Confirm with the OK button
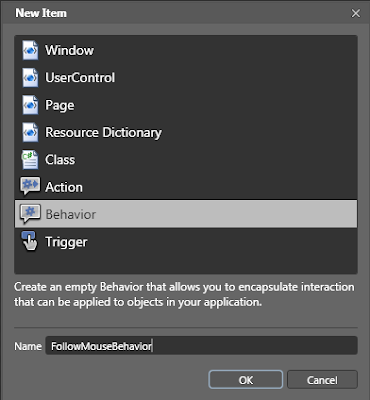This screenshot has height=400, width=370. click(246, 380)
